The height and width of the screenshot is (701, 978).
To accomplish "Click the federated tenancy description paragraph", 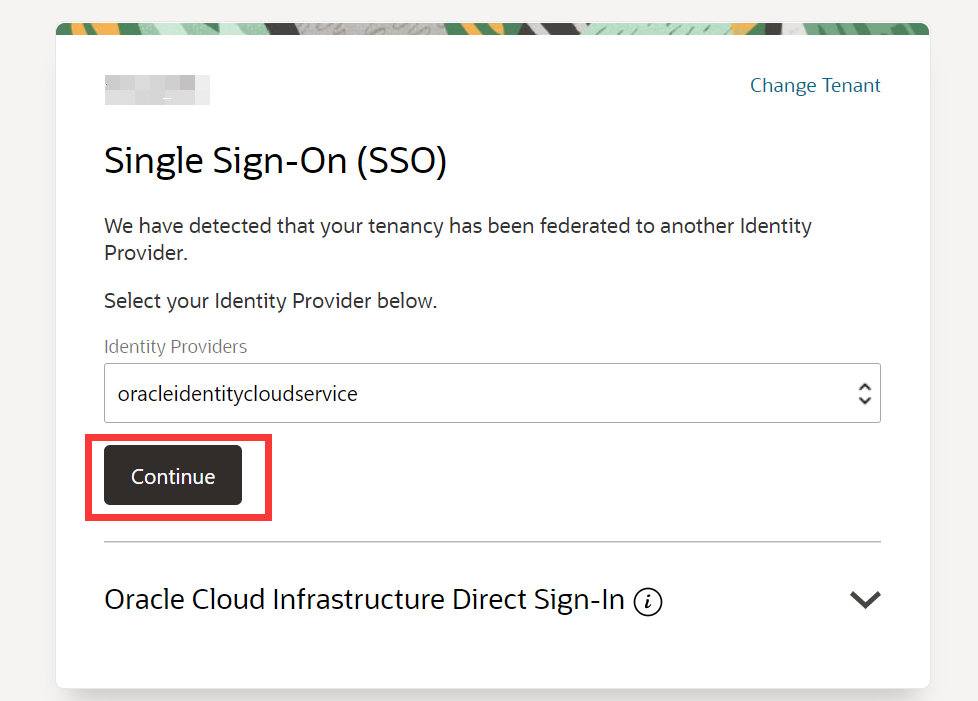I will click(458, 239).
